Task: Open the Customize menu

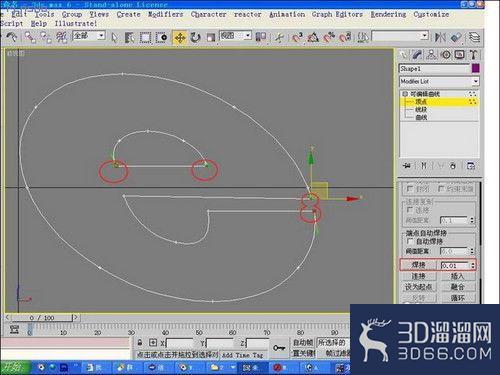Action: (431, 14)
